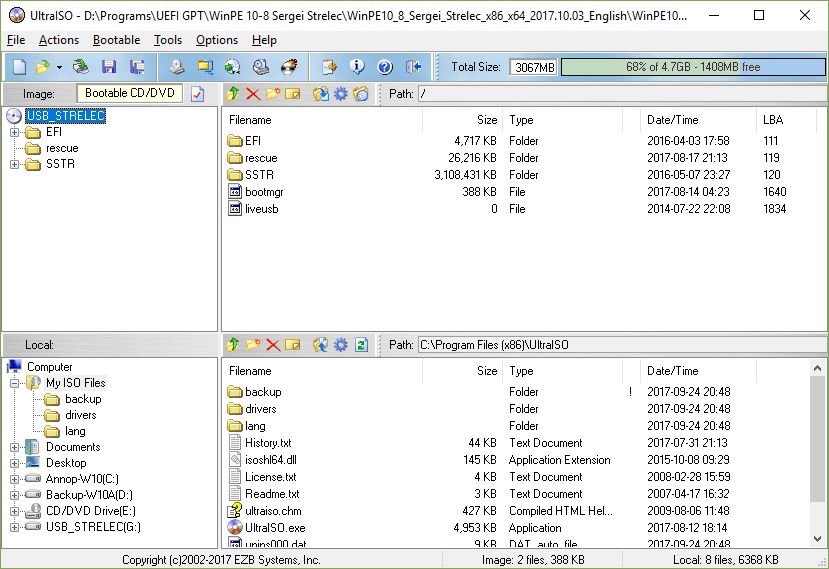Screen dimensions: 829x569
Task: Click the green Refresh icon in Local toolbar
Action: point(361,345)
